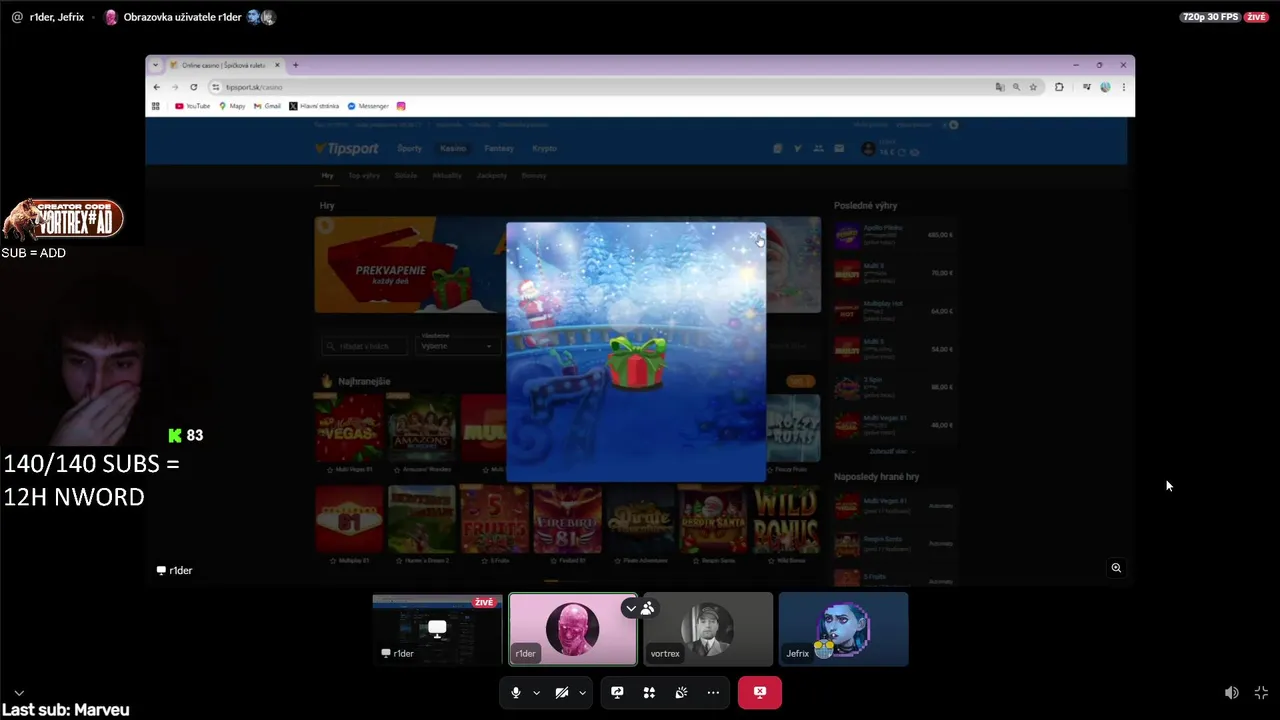
Task: Mute the microphone in the call controls
Action: [516, 692]
